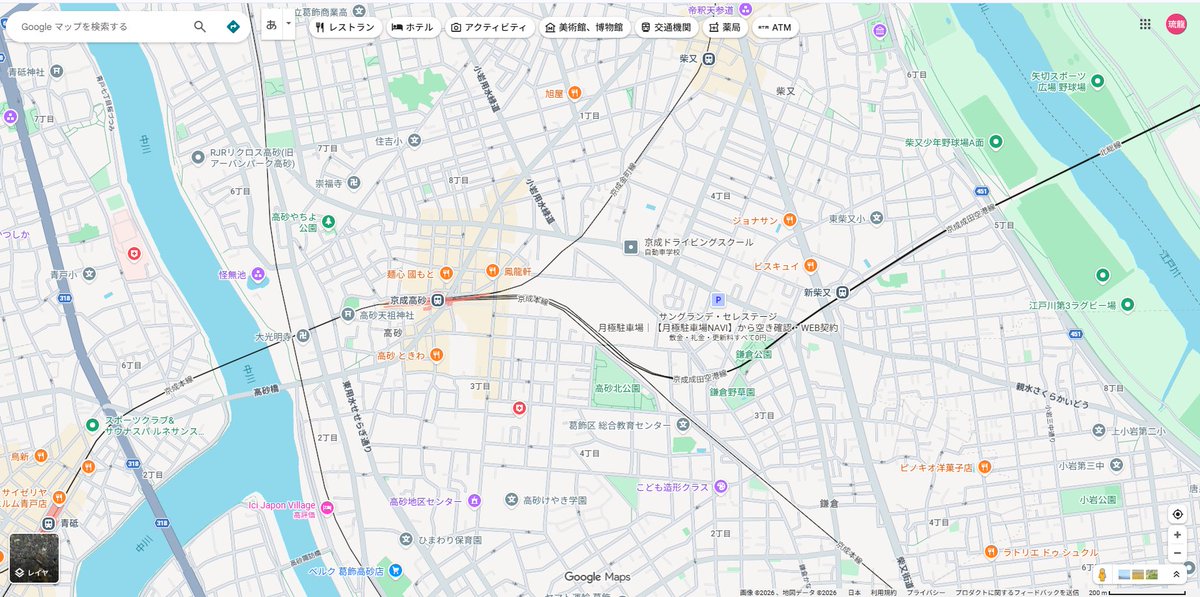
Task: Select the ジョナサン restaurant pin
Action: (789, 220)
